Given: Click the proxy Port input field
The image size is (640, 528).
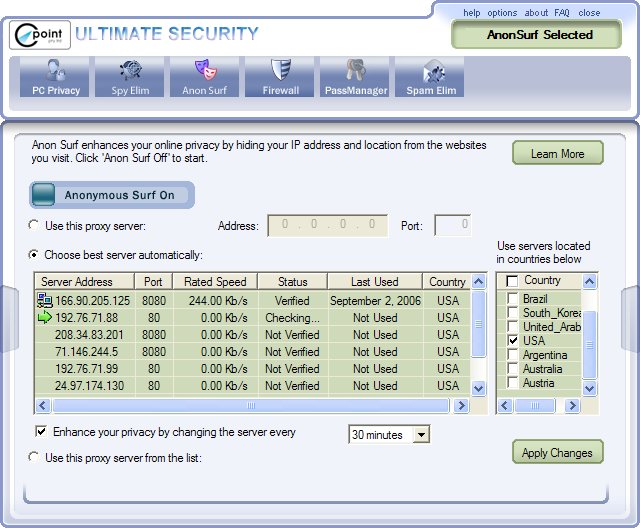Looking at the screenshot, I should tap(453, 225).
